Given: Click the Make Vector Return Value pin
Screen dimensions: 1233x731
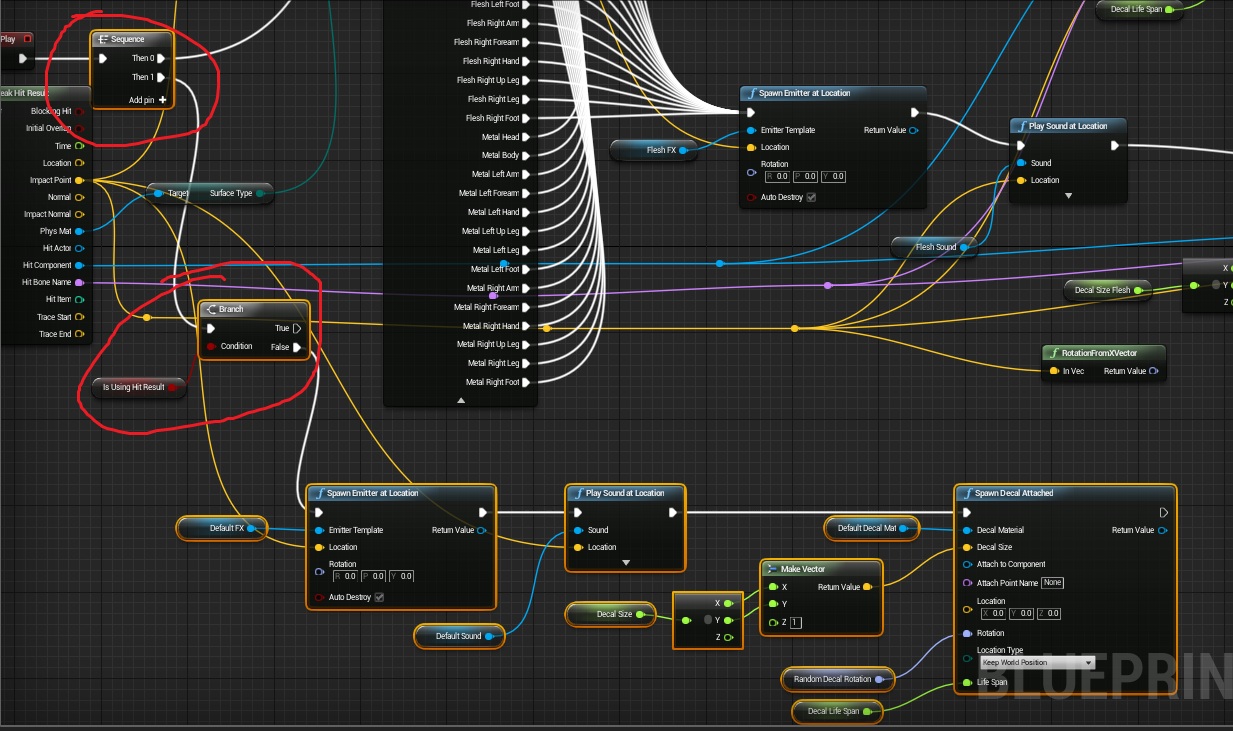Looking at the screenshot, I should pos(867,587).
